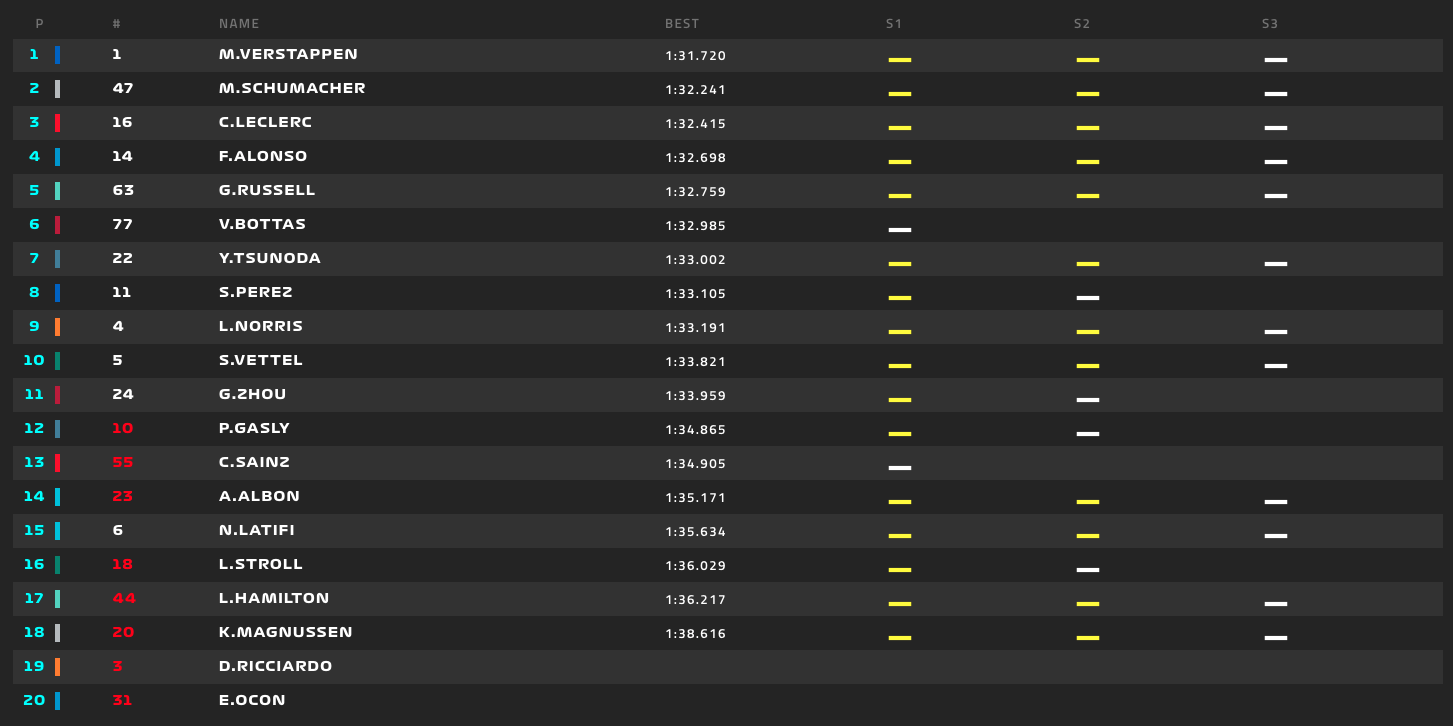Click the white S1 indicator for V.BOTTAS

pyautogui.click(x=899, y=231)
